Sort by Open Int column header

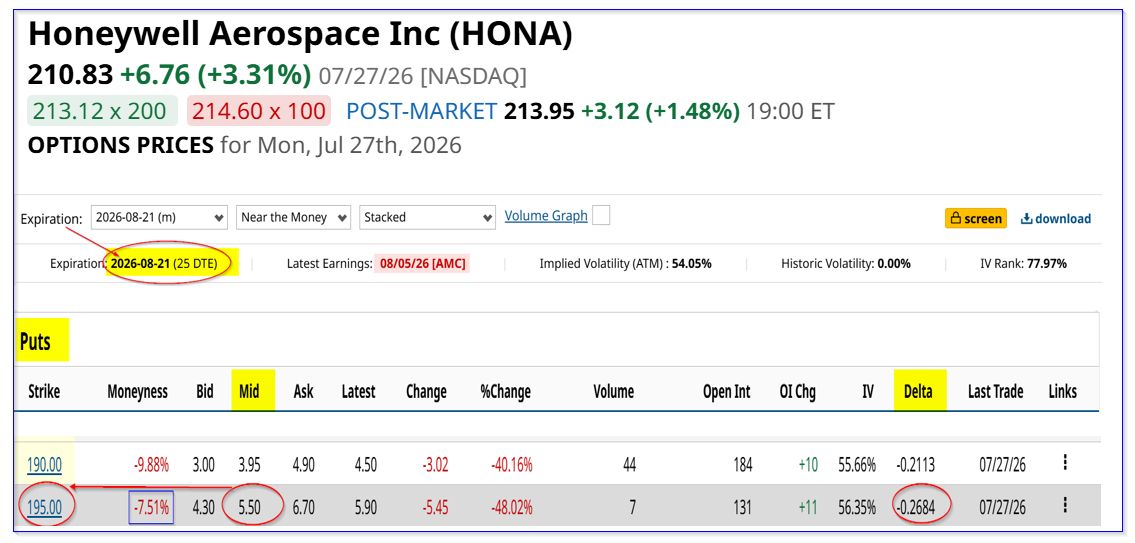[727, 392]
